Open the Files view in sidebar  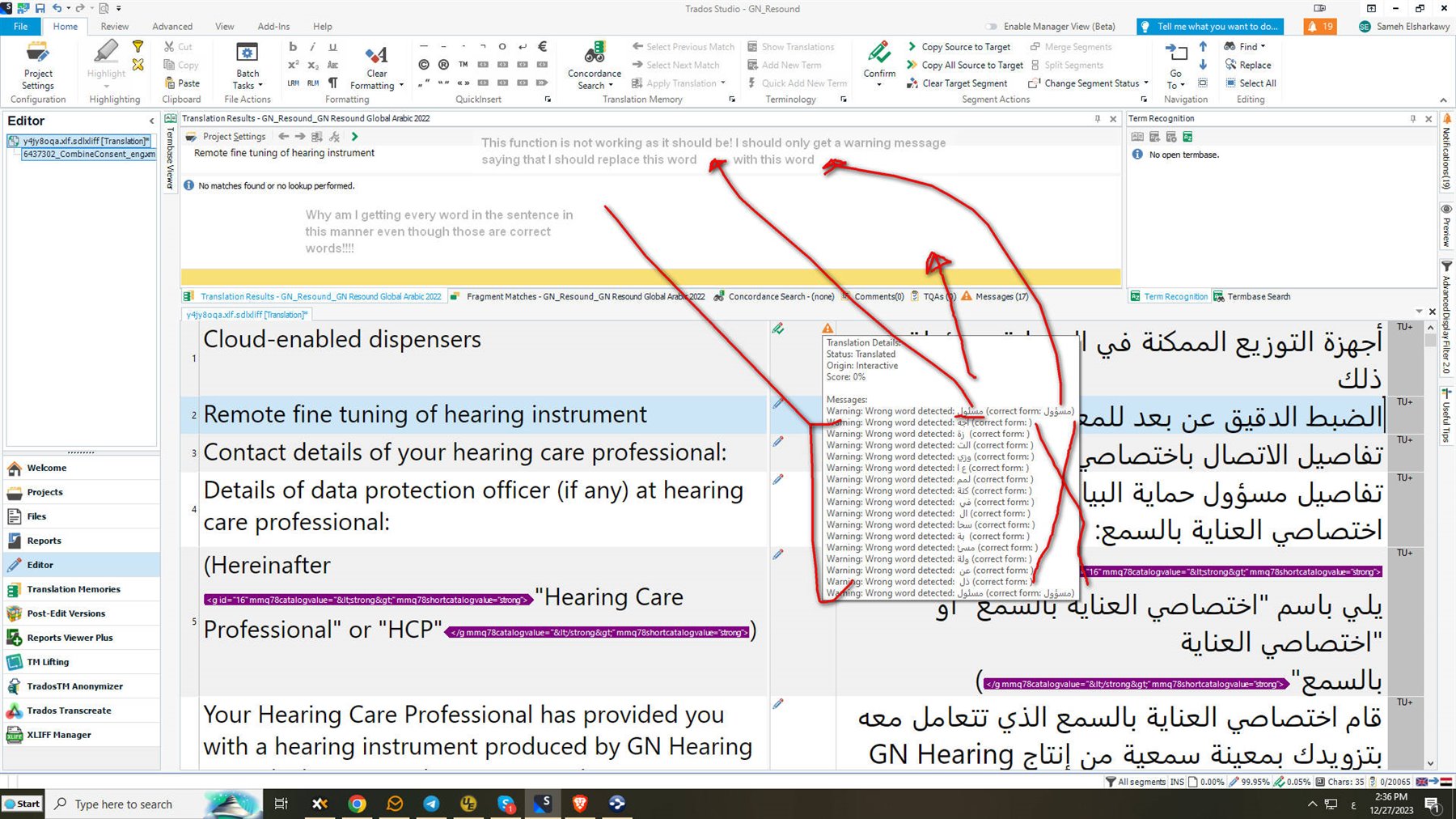(x=81, y=516)
